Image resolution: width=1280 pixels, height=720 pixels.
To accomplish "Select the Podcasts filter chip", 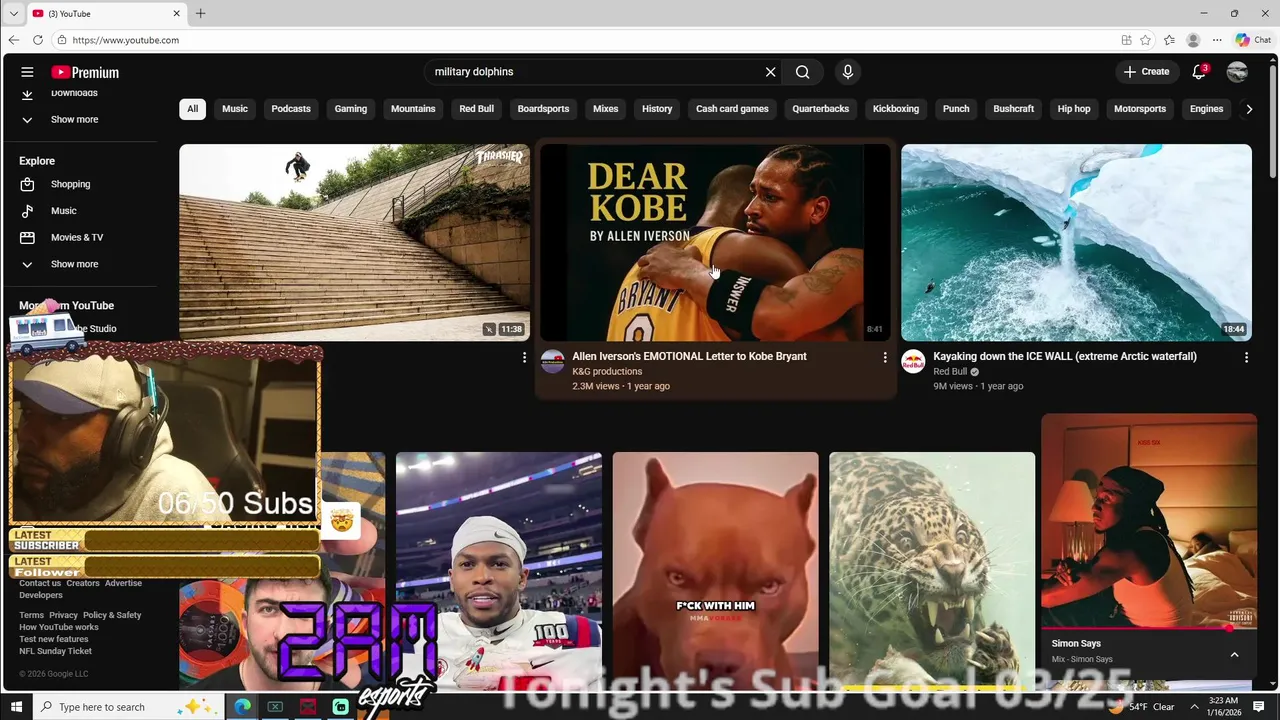I will pos(291,109).
